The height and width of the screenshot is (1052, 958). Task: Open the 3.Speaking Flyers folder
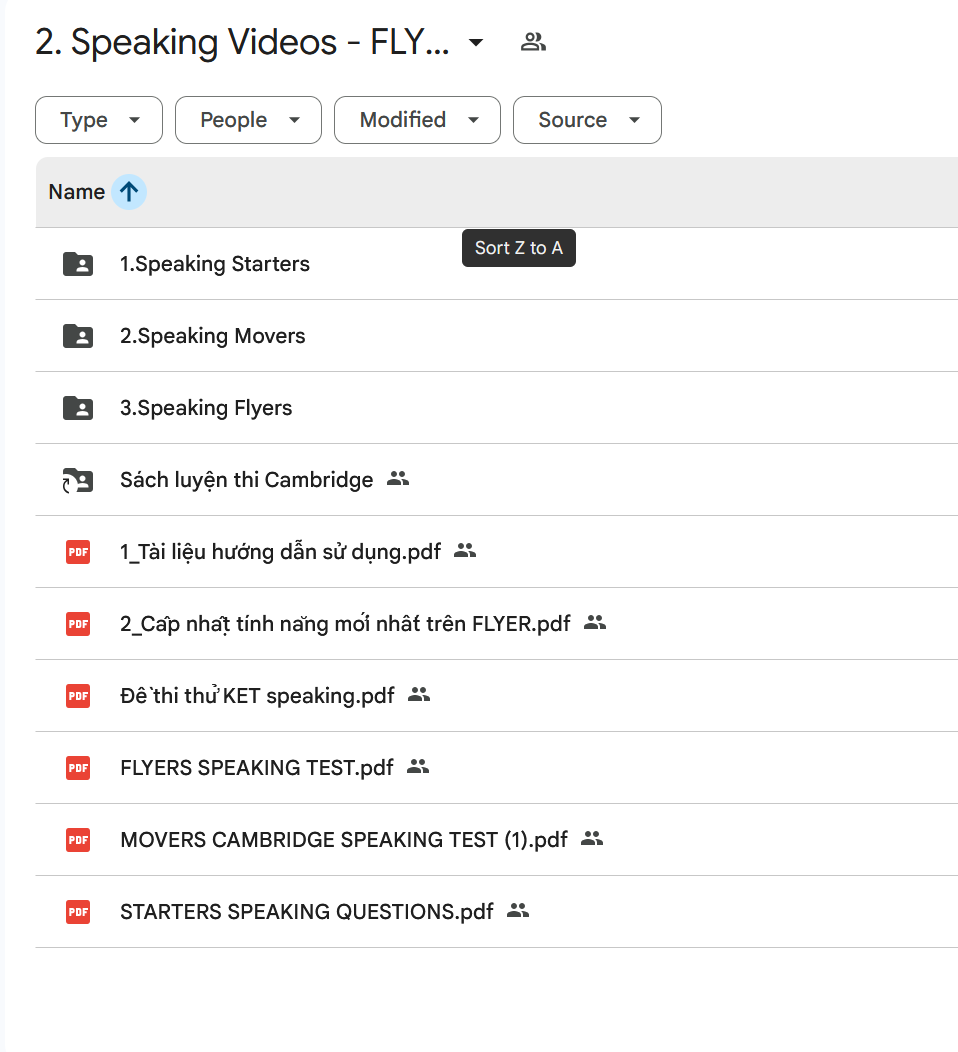206,408
